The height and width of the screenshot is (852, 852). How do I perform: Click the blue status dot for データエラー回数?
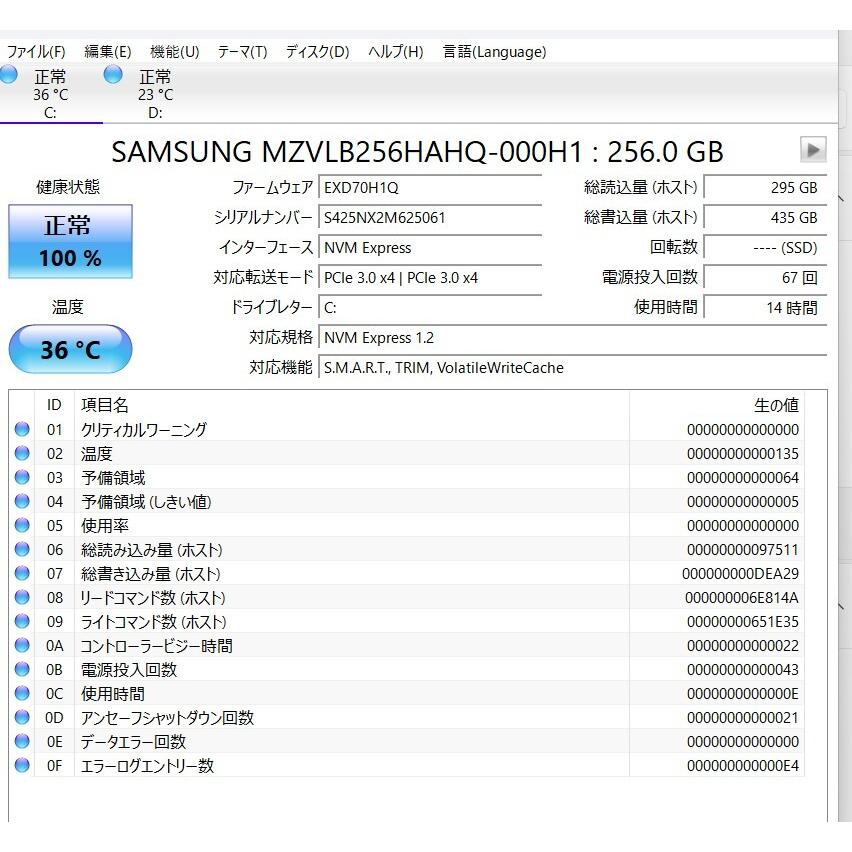[22, 741]
